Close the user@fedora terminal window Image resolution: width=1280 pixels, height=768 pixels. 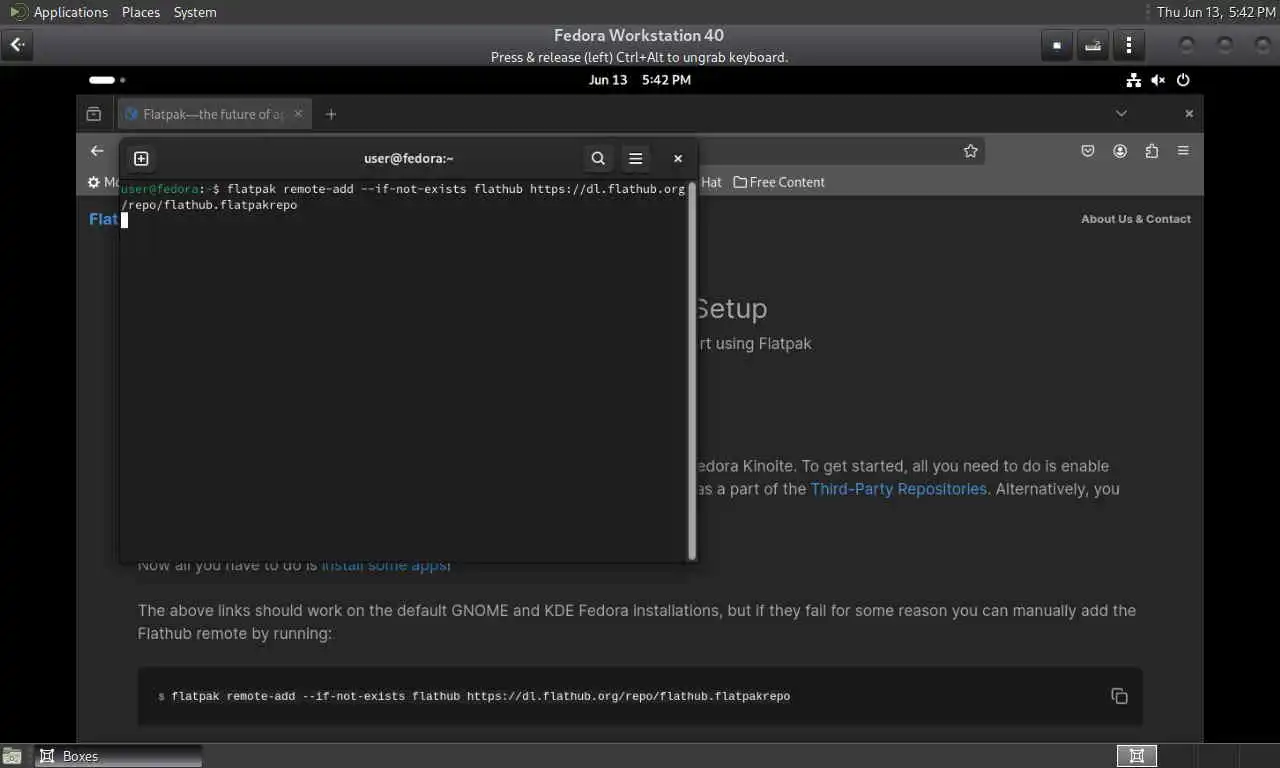[678, 158]
